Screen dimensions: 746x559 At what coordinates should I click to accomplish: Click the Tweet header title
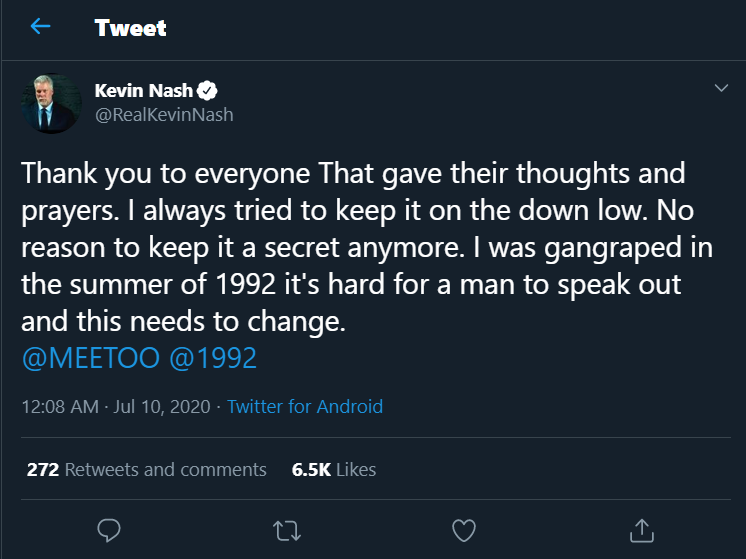tap(130, 28)
